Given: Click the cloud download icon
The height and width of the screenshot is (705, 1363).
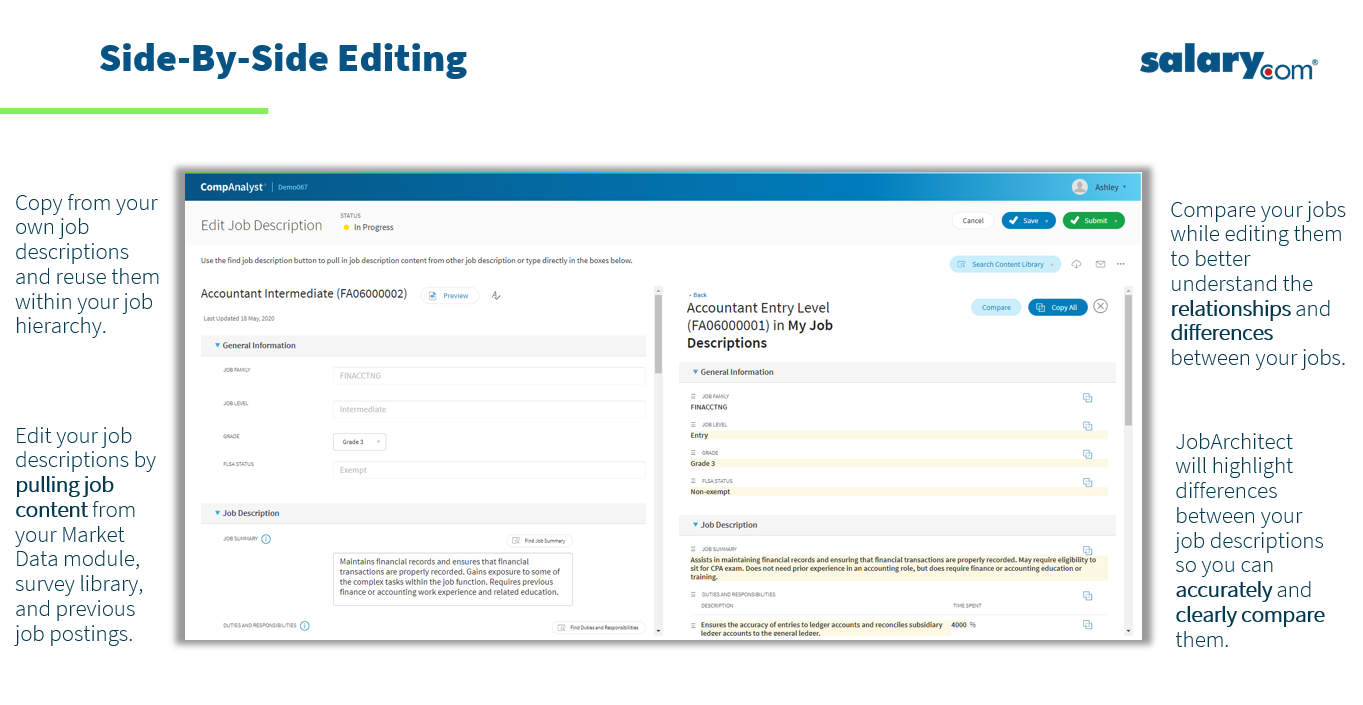Looking at the screenshot, I should pyautogui.click(x=1076, y=264).
